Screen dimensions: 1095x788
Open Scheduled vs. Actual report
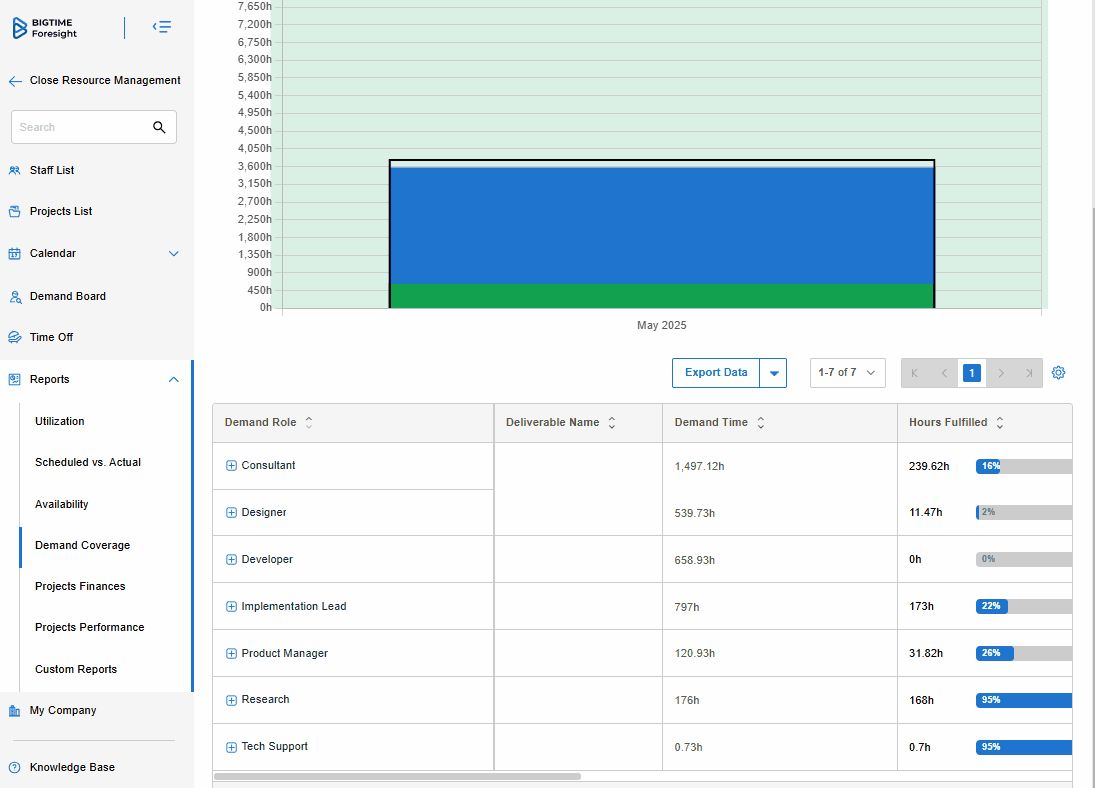pyautogui.click(x=88, y=462)
